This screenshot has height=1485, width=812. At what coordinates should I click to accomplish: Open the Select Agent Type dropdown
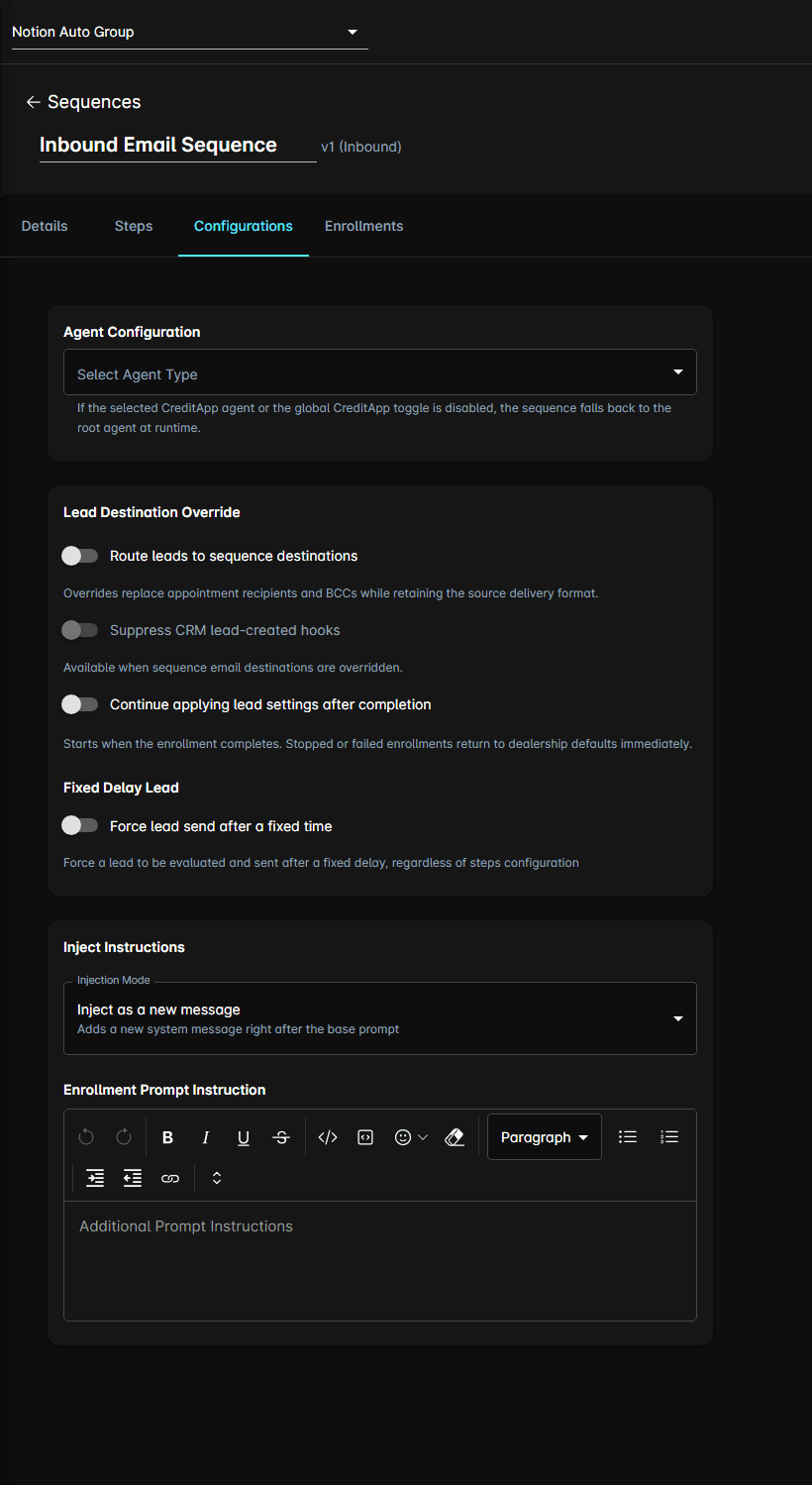coord(380,373)
